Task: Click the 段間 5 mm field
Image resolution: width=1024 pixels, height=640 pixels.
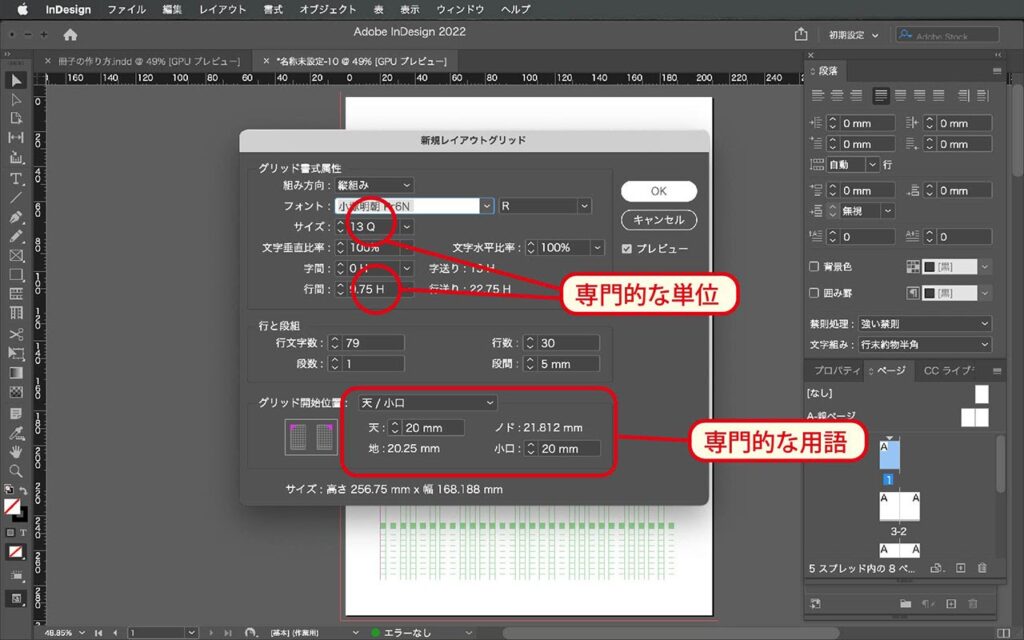Action: click(x=568, y=364)
